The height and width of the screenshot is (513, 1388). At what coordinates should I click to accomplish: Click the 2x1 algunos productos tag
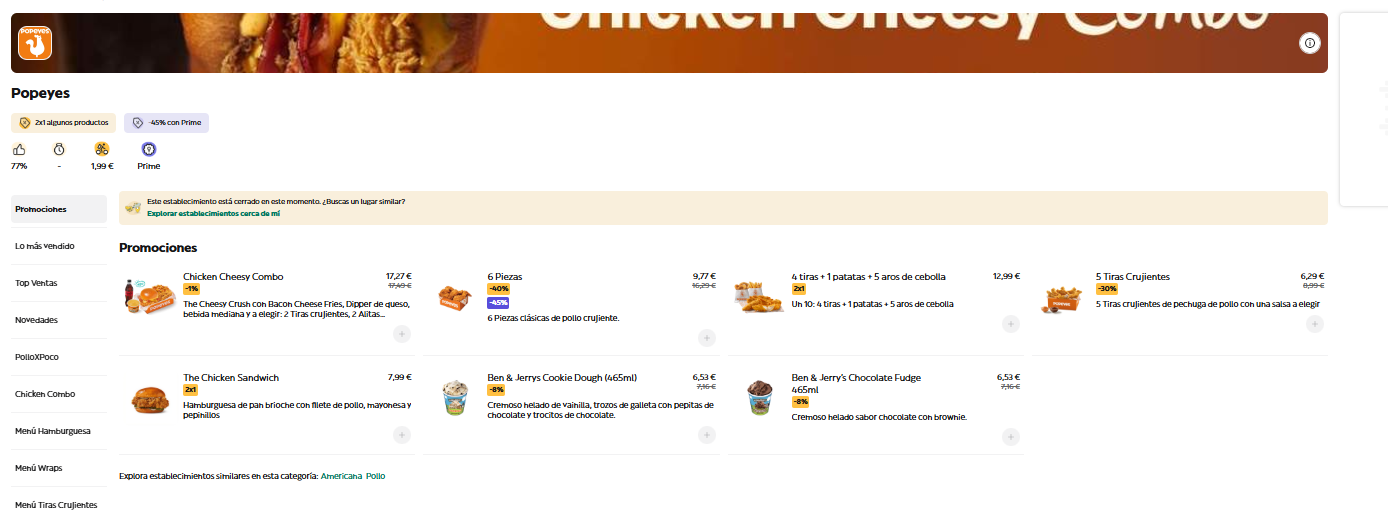click(64, 123)
